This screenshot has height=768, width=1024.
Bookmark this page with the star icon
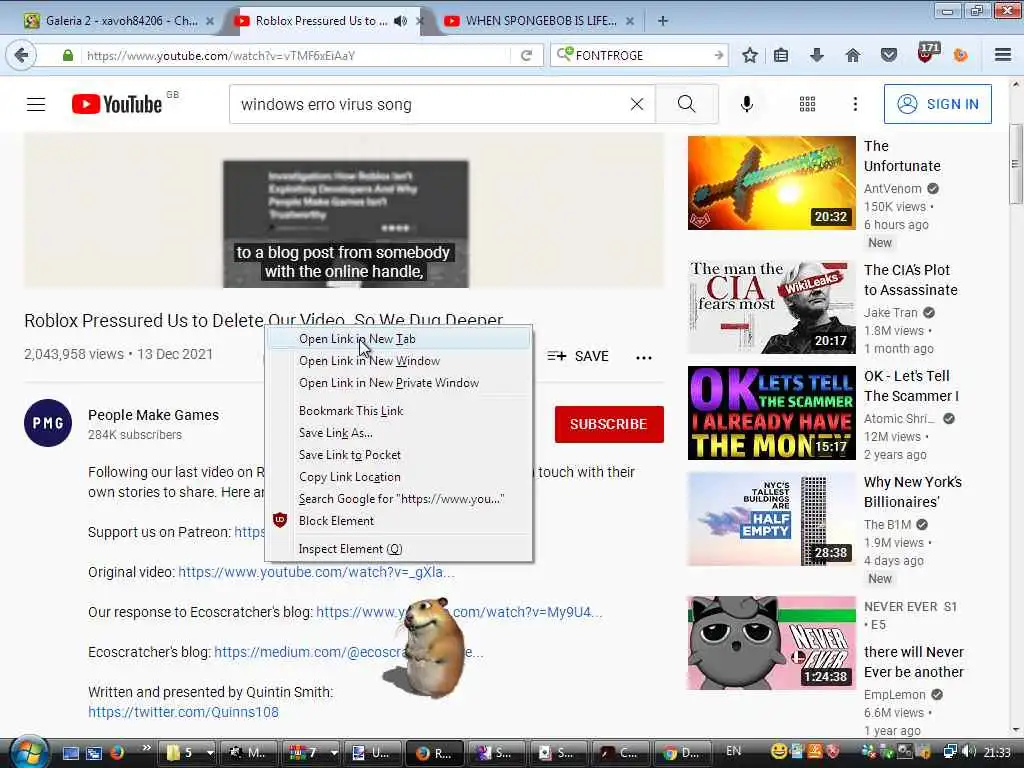pyautogui.click(x=750, y=56)
